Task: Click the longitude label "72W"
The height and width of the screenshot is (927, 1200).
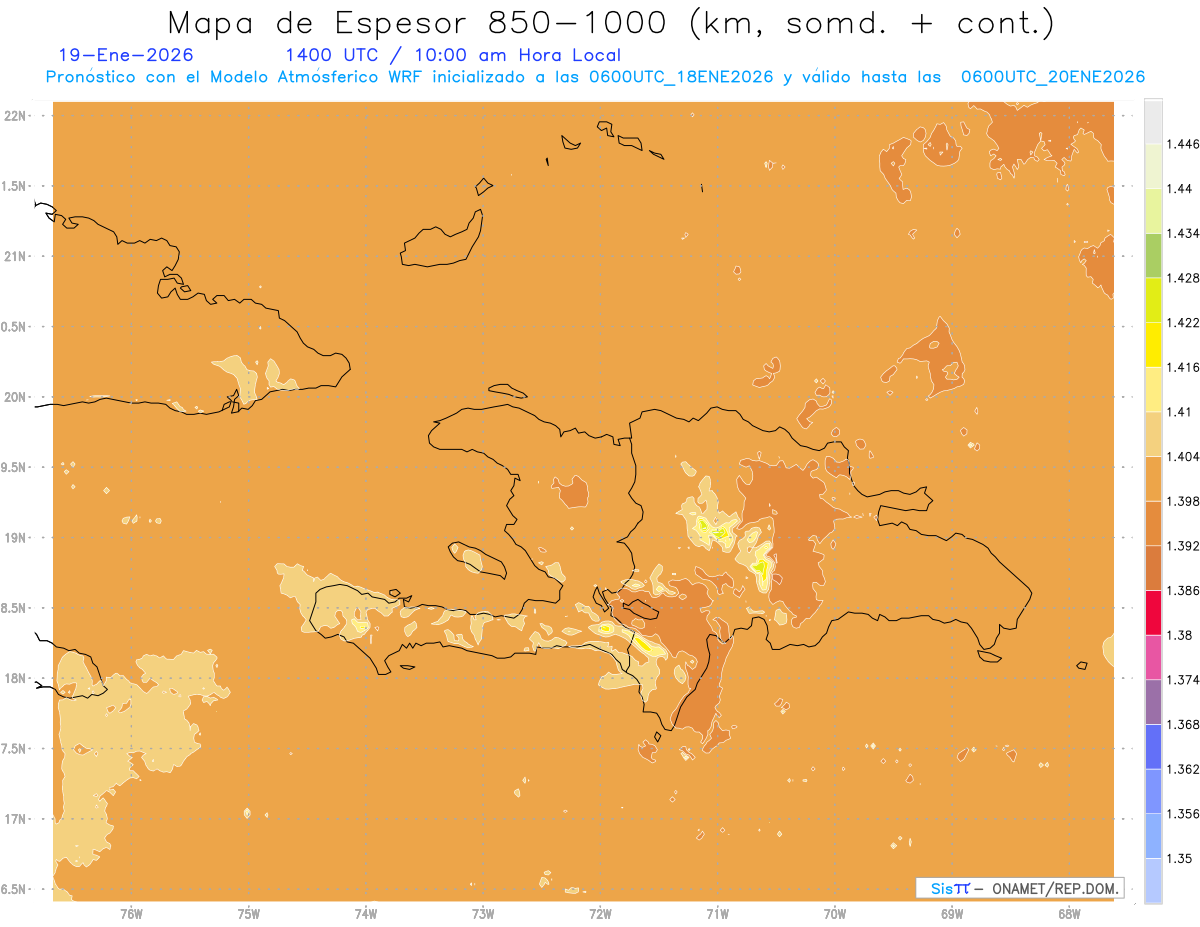Action: coord(600,913)
